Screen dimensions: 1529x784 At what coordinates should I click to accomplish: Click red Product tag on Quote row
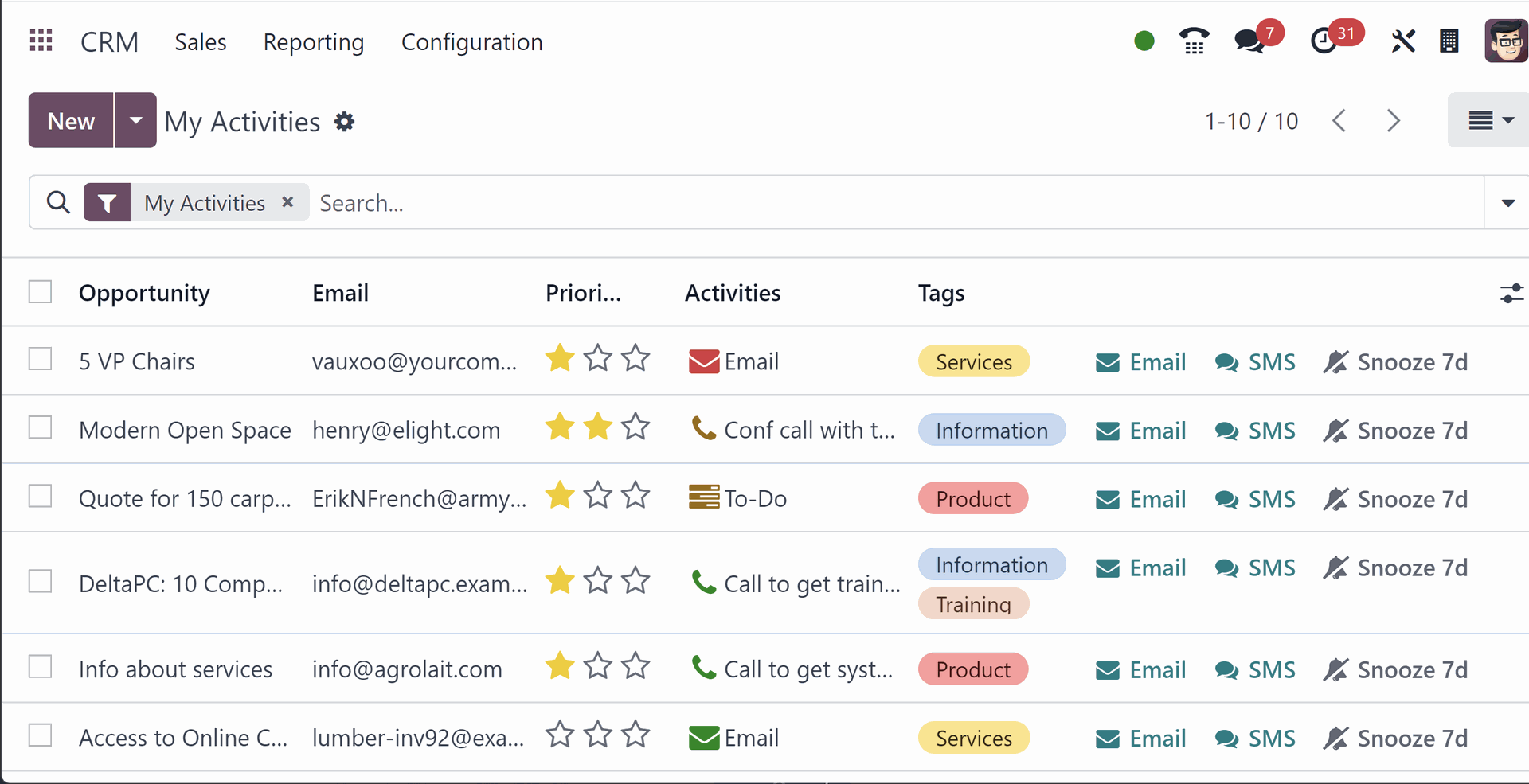click(973, 498)
